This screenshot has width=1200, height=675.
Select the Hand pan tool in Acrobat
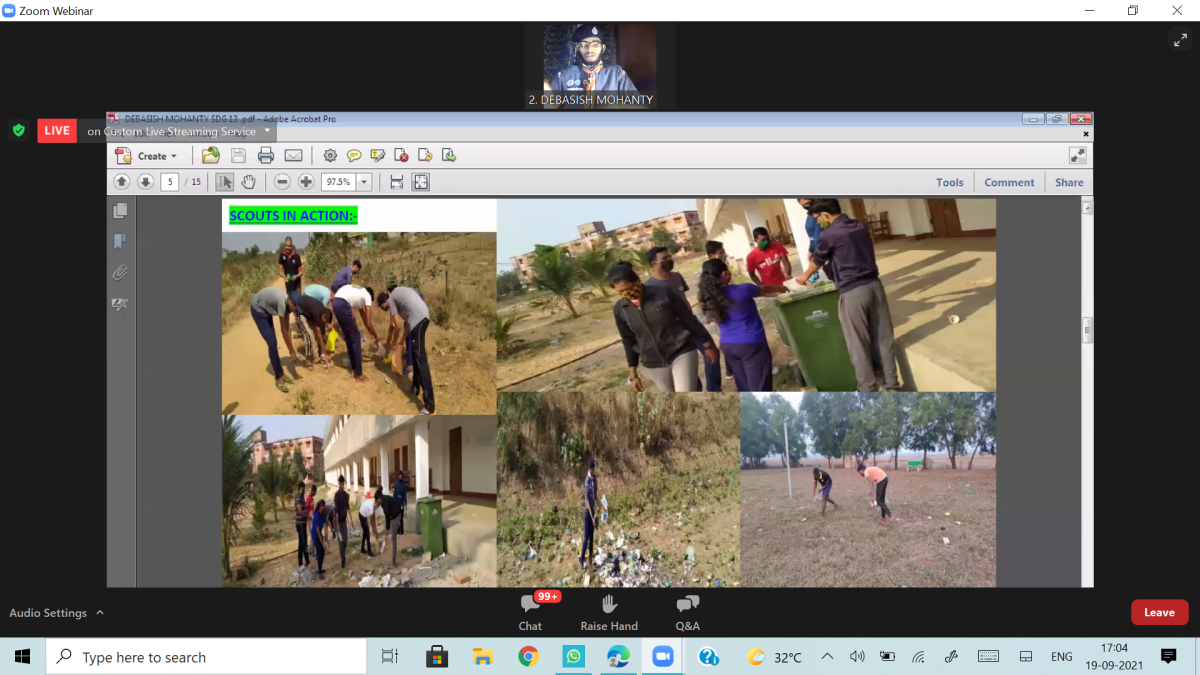pos(248,182)
